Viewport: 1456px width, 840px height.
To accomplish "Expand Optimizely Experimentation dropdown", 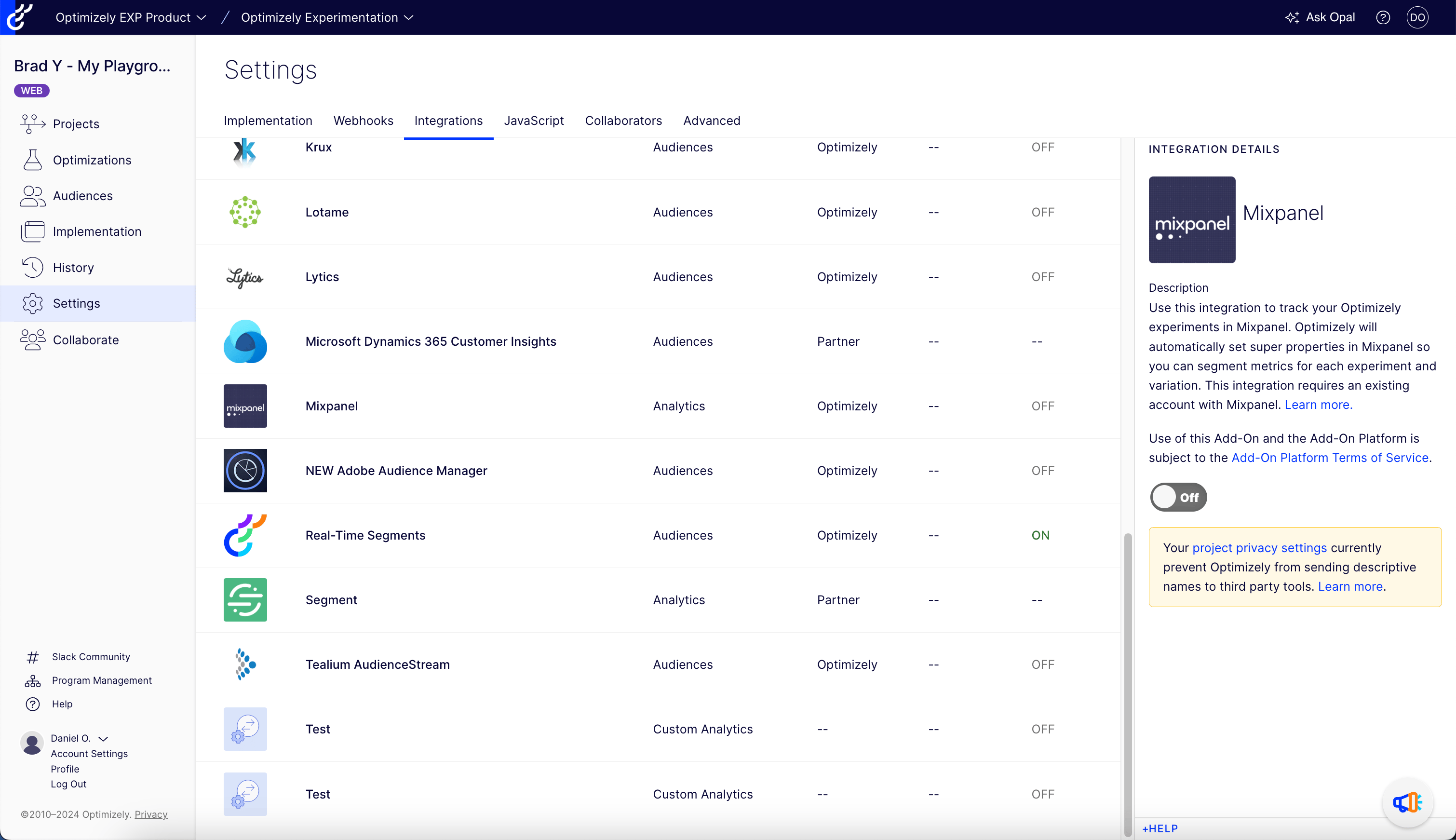I will (x=327, y=17).
